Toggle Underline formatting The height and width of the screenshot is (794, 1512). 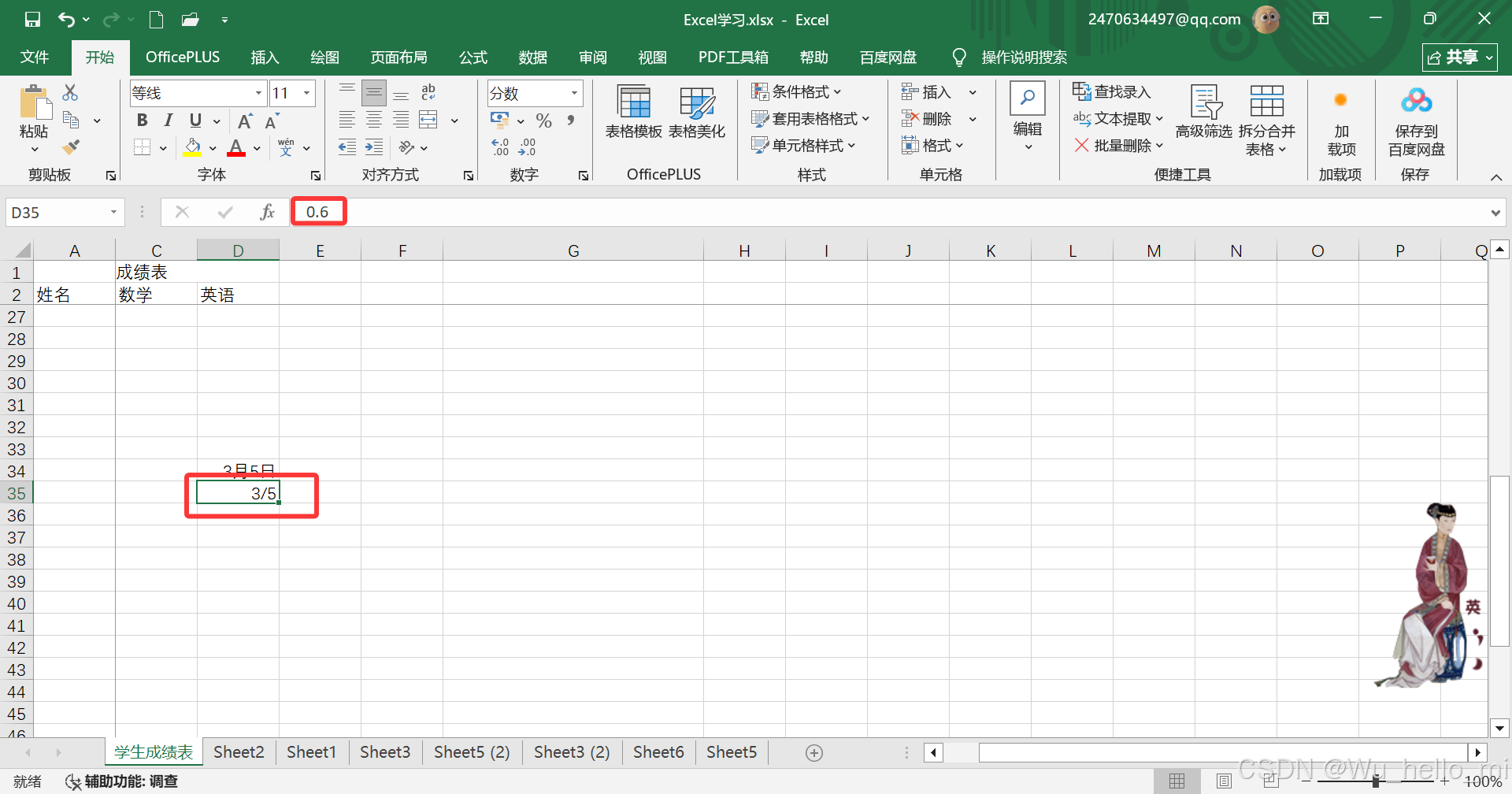pos(195,121)
